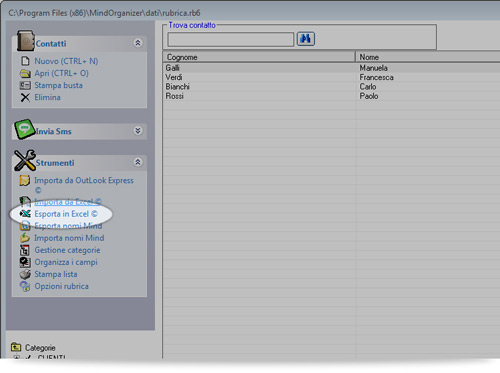The width and height of the screenshot is (500, 373).
Task: Click the Gestione categorie icon
Action: click(x=25, y=250)
